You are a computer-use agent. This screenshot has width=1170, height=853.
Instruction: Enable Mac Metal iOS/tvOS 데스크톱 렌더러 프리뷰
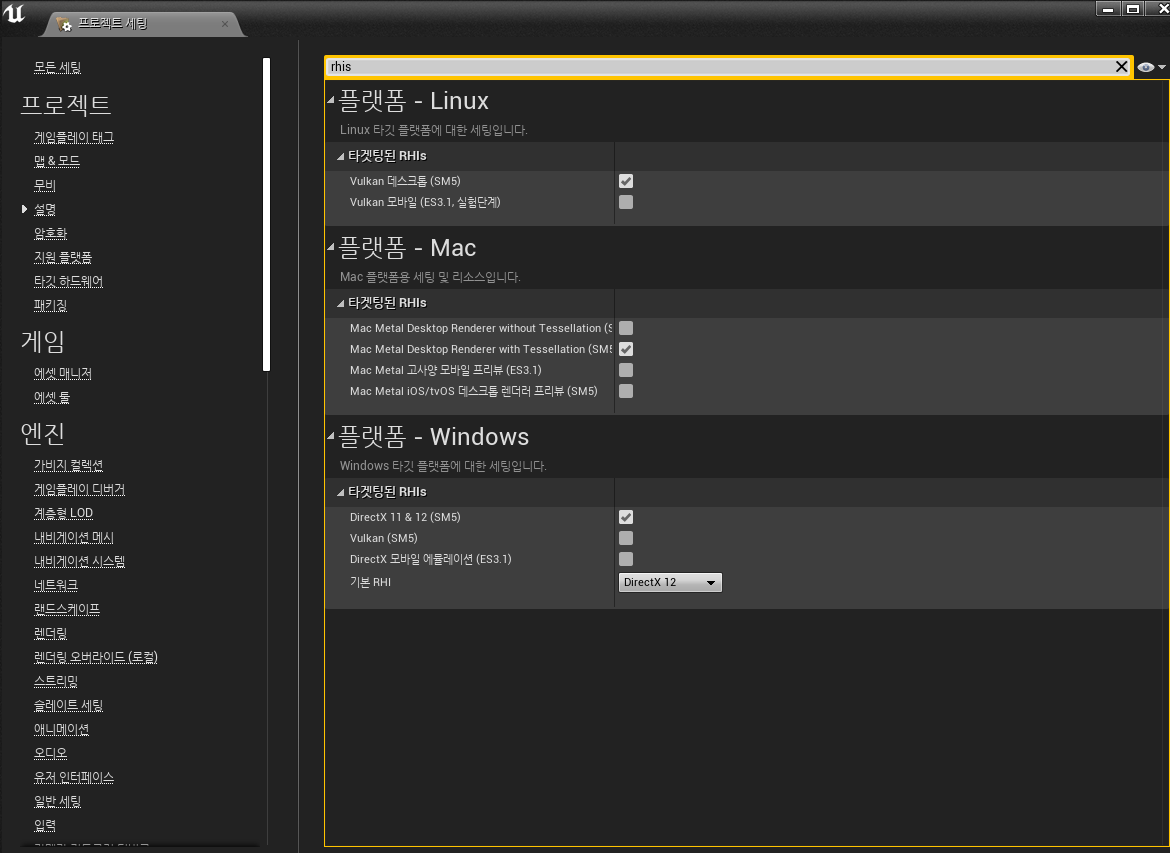(626, 391)
